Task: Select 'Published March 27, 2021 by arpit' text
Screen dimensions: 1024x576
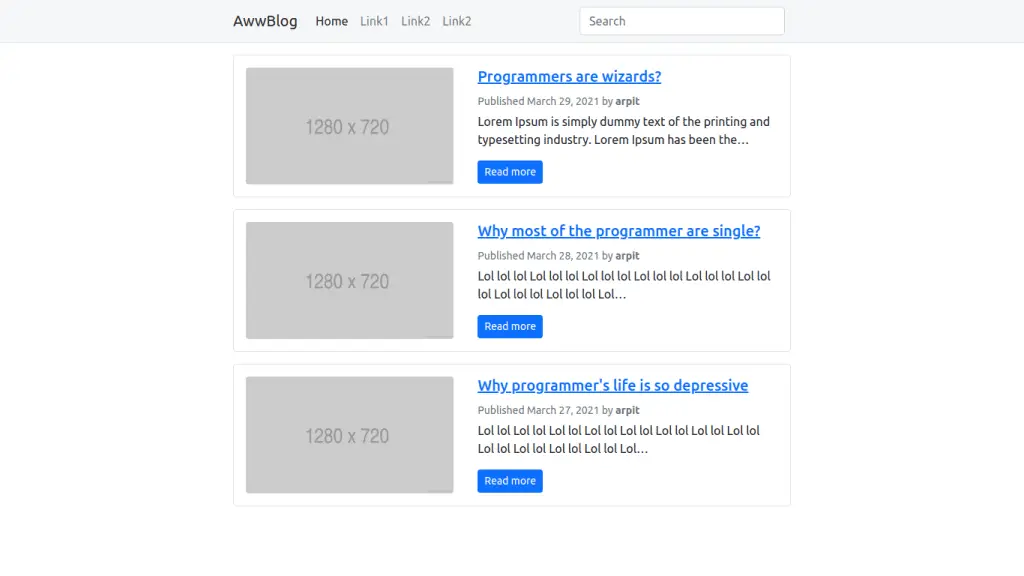Action: coord(558,410)
